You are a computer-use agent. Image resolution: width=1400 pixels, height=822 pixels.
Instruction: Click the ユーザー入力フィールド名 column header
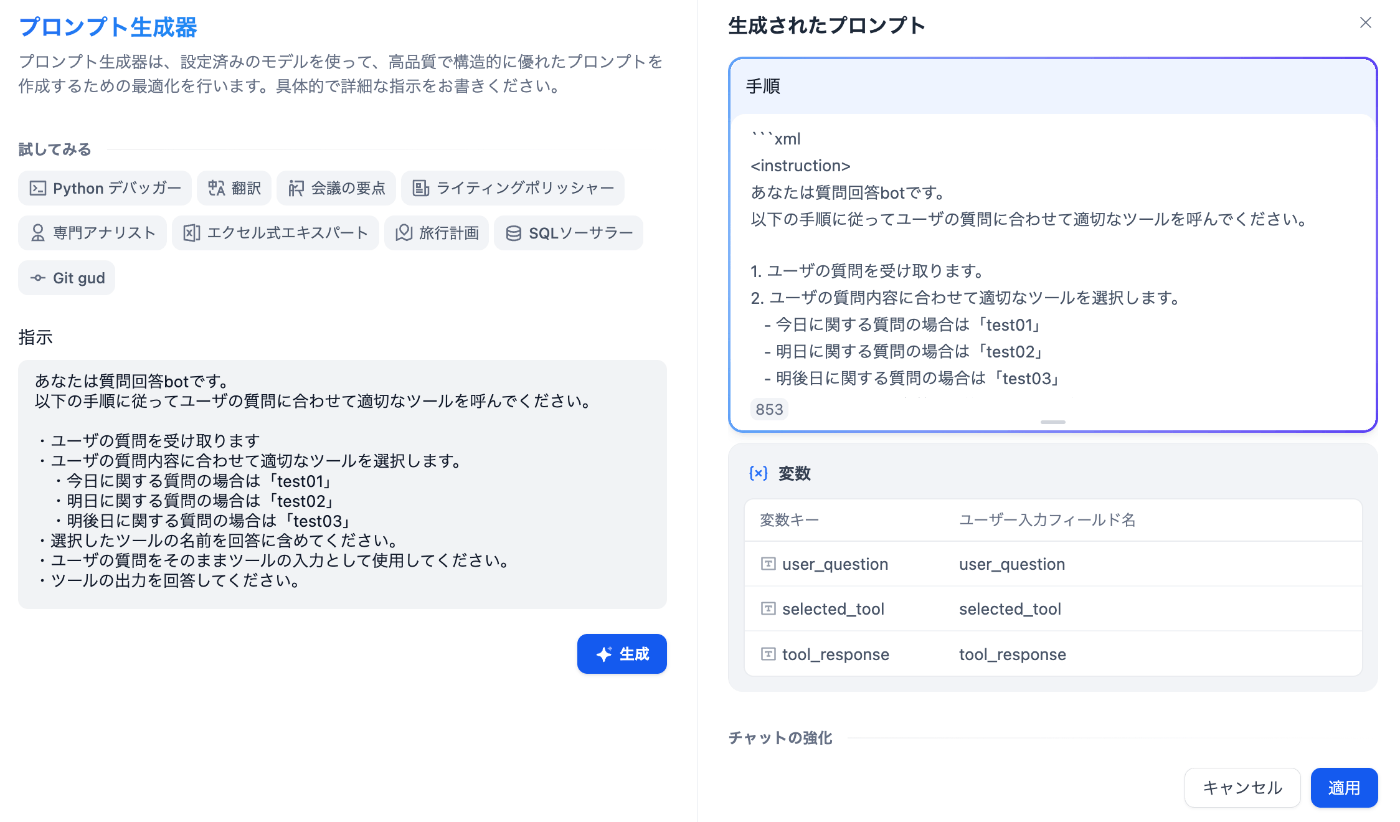pyautogui.click(x=1047, y=520)
